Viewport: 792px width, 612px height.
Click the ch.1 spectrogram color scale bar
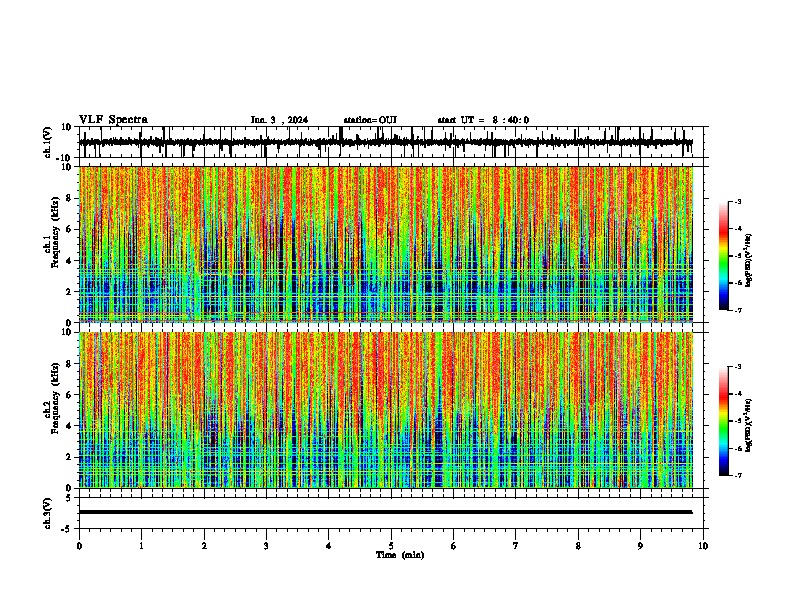coord(724,256)
